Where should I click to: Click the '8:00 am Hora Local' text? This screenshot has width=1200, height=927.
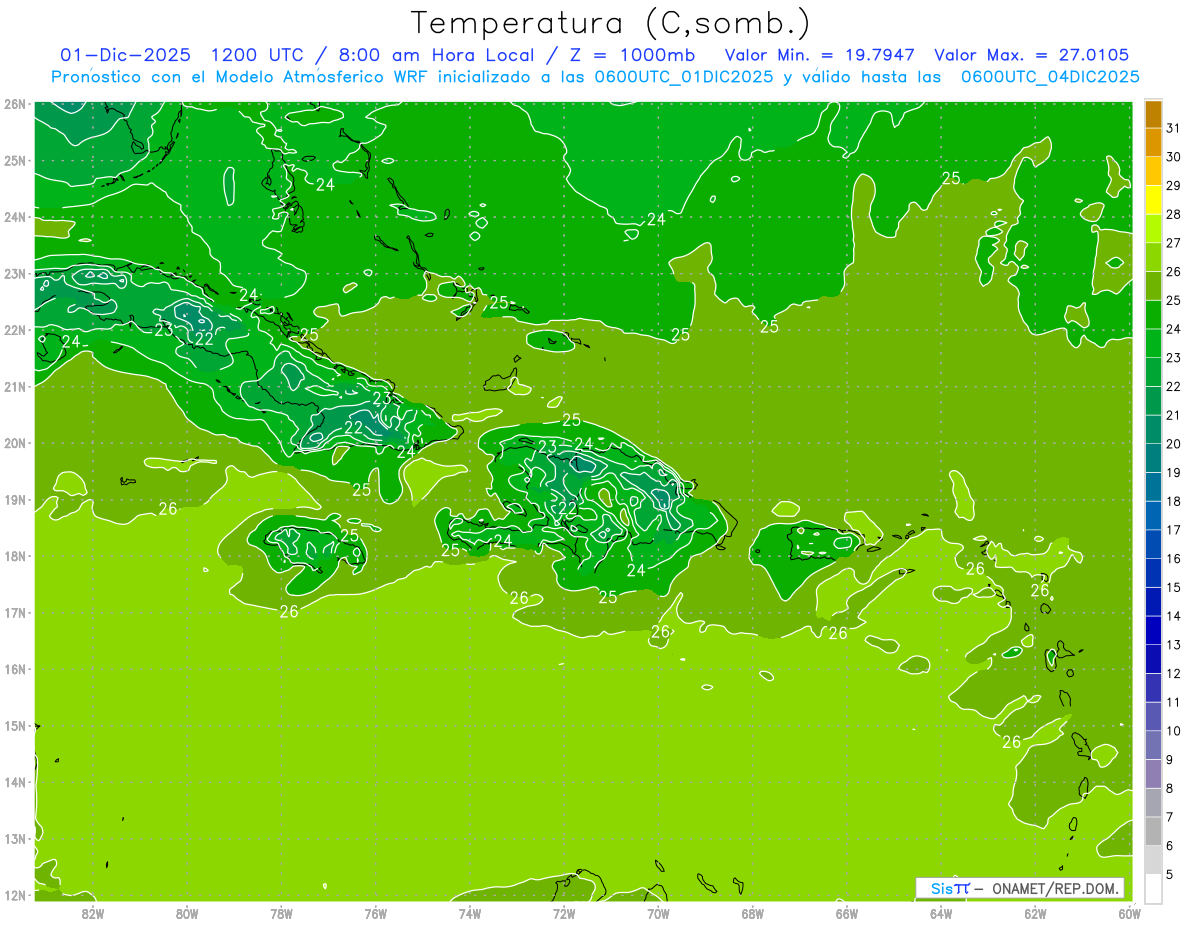point(438,55)
